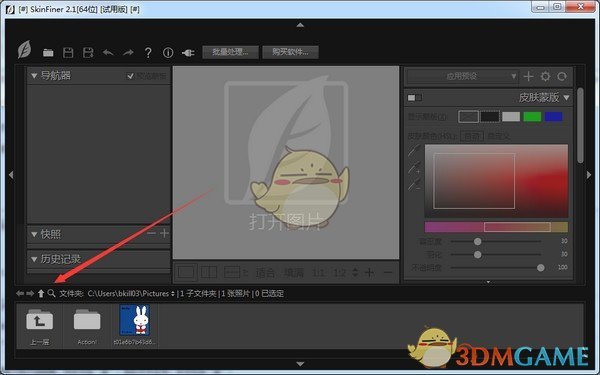Click the Save As disk icon
Image resolution: width=600 pixels, height=375 pixels.
pyautogui.click(x=88, y=53)
